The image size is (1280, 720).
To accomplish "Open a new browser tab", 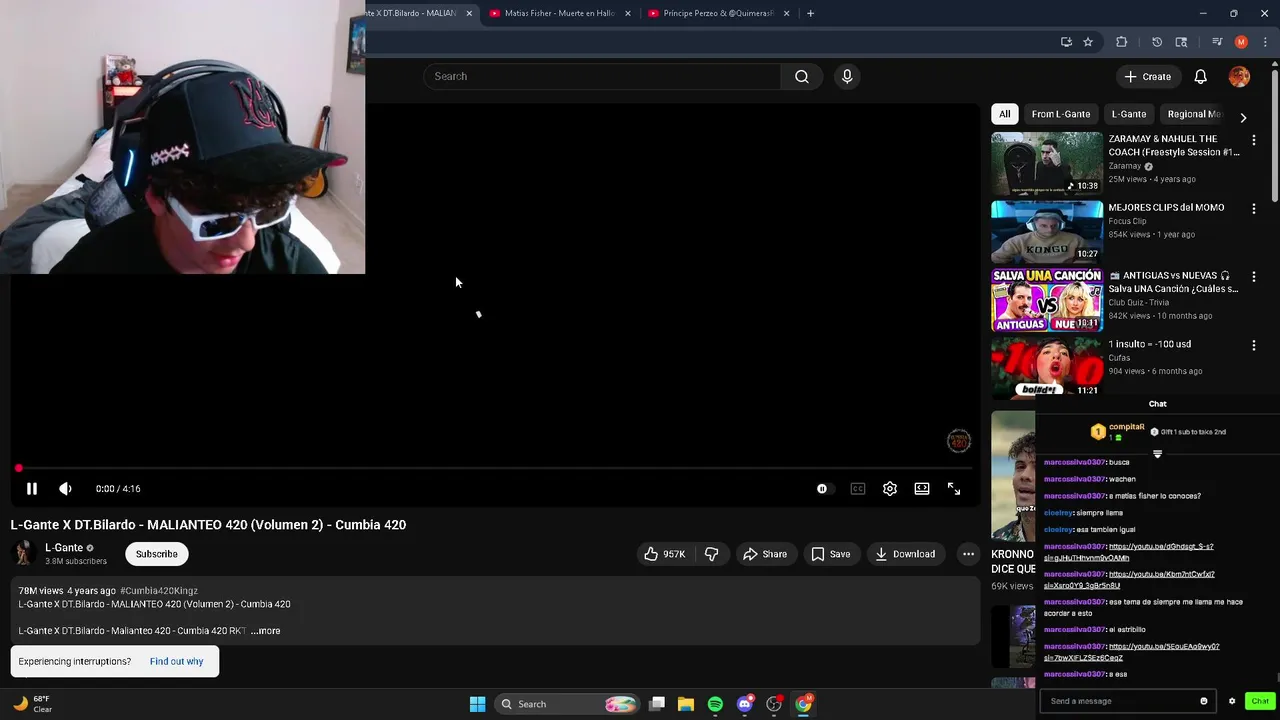I will coord(810,13).
